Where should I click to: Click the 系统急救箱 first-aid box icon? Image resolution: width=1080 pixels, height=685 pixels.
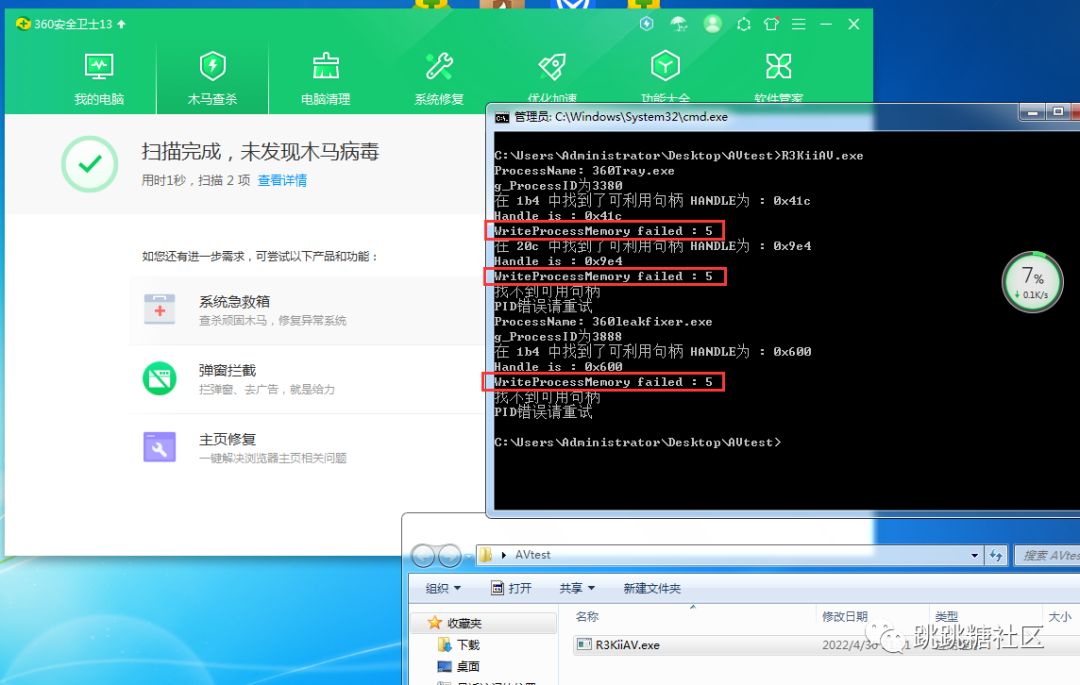160,309
